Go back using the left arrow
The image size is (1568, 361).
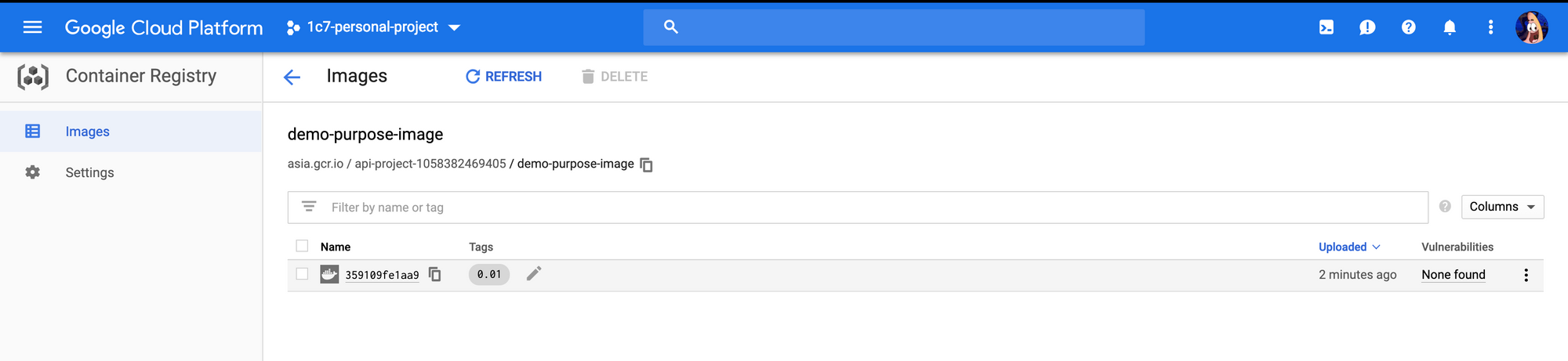click(292, 77)
